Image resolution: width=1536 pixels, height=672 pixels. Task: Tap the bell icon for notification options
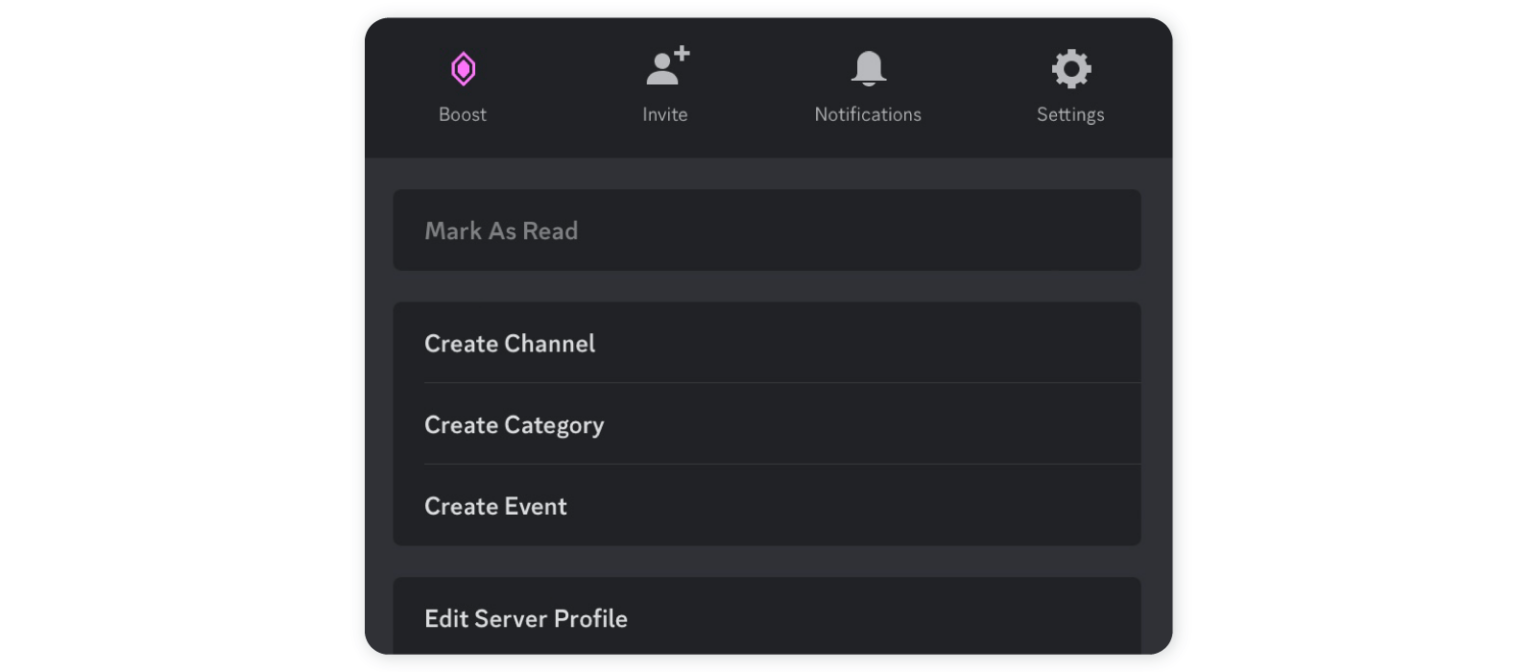point(867,68)
